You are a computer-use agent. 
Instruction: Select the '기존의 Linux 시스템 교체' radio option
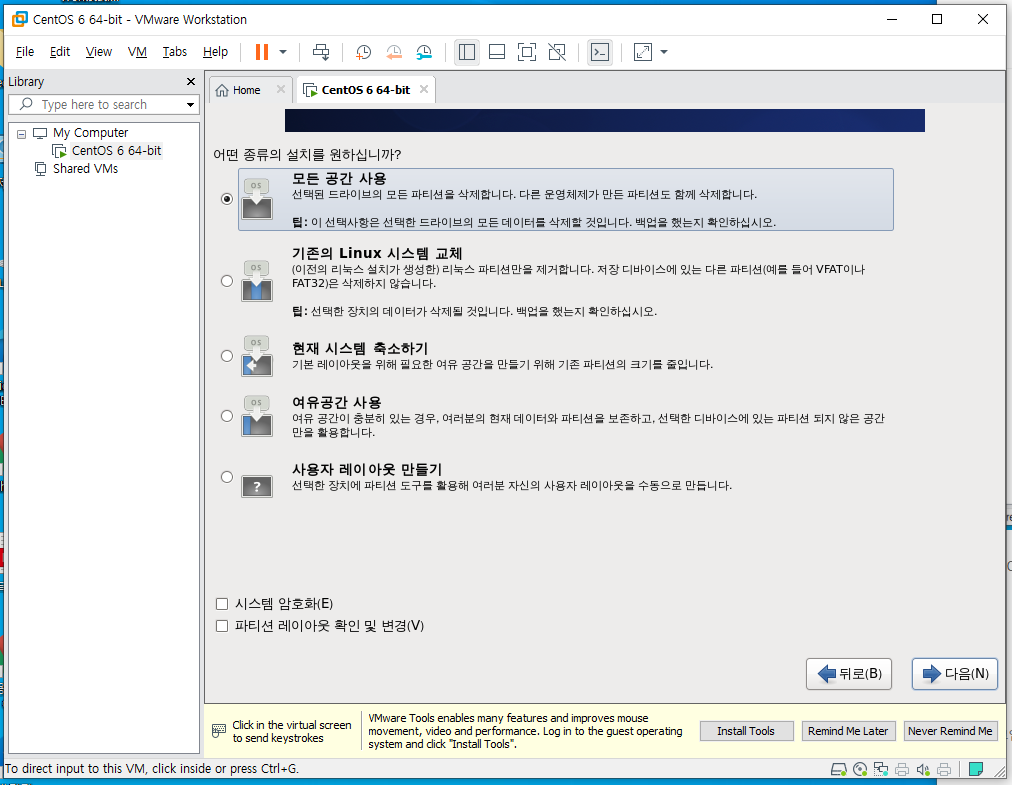coord(227,281)
